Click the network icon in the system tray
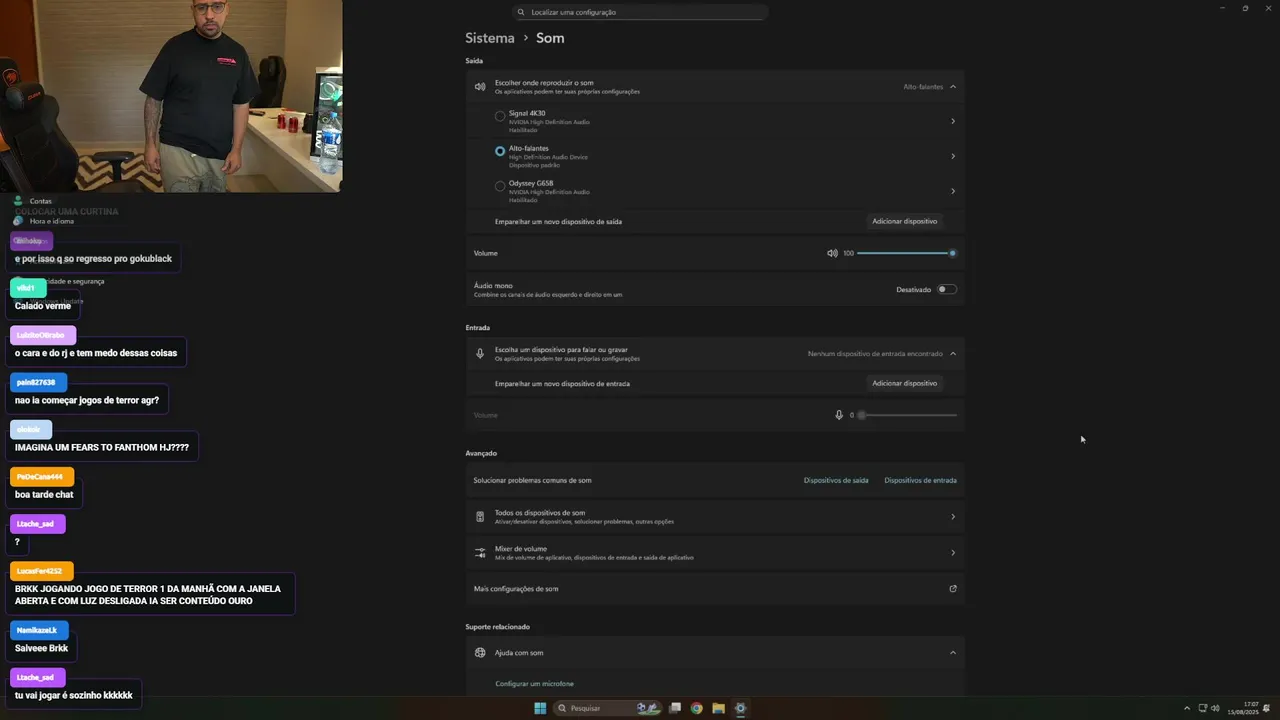Screen dimensions: 1280x720 [x=1203, y=708]
